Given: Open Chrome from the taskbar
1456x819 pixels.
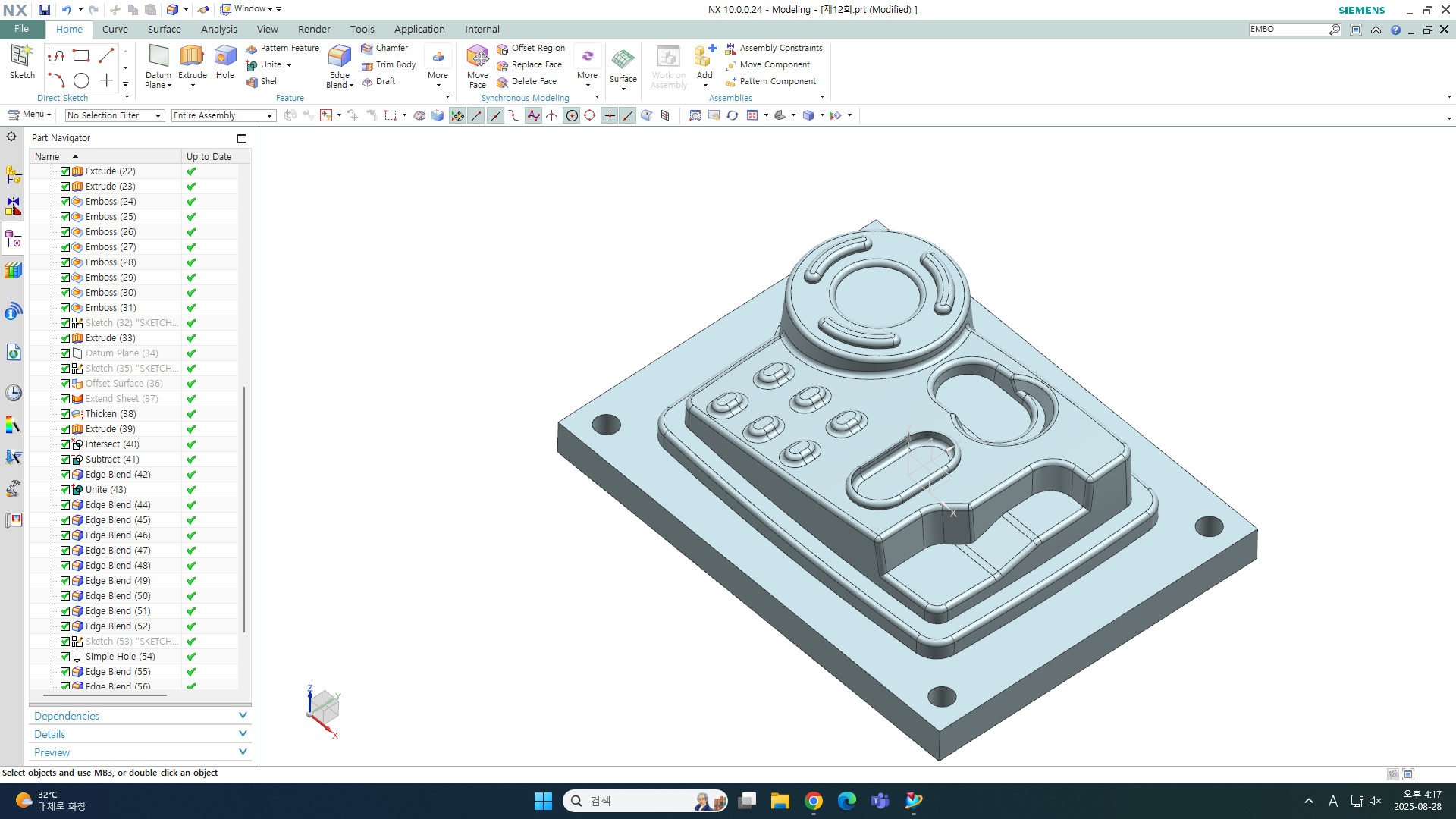Looking at the screenshot, I should (814, 801).
